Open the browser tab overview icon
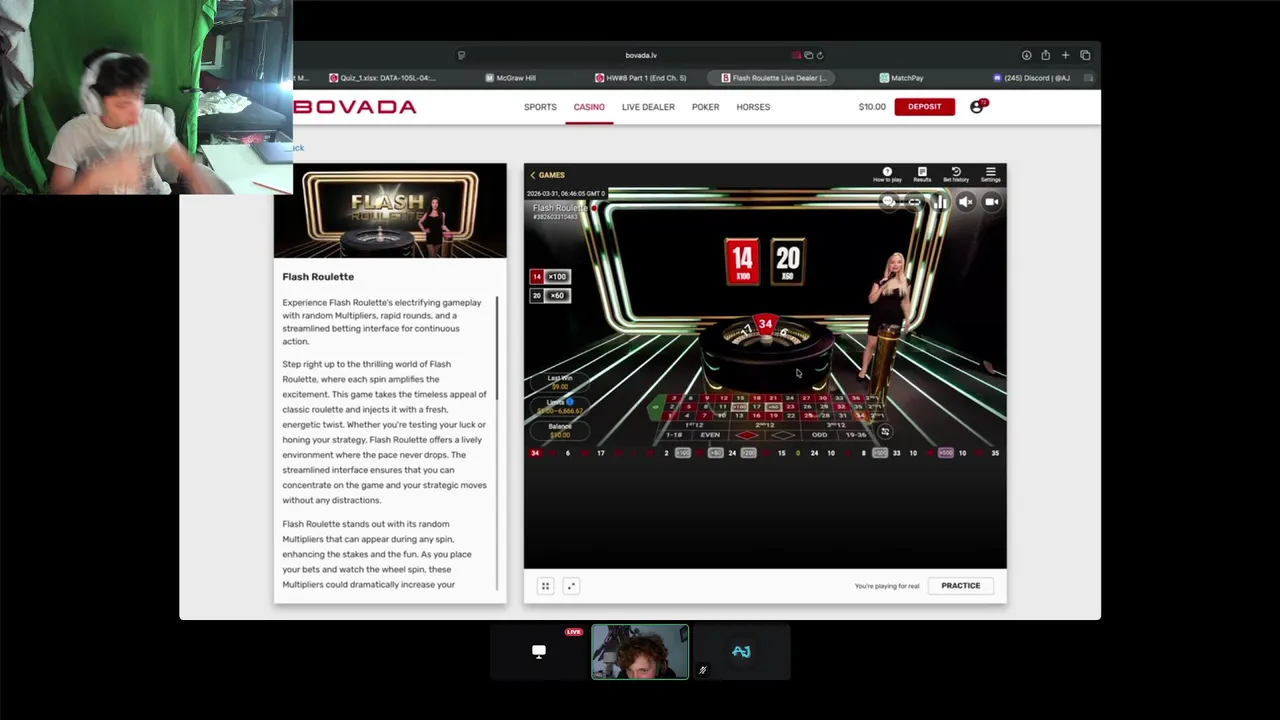Image resolution: width=1280 pixels, height=720 pixels. click(x=1085, y=55)
